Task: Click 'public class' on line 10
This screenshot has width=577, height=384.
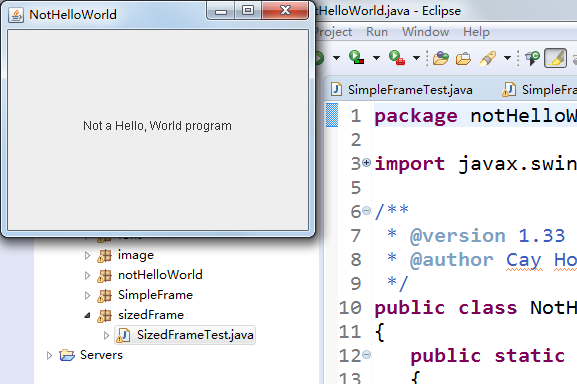Action: point(446,307)
